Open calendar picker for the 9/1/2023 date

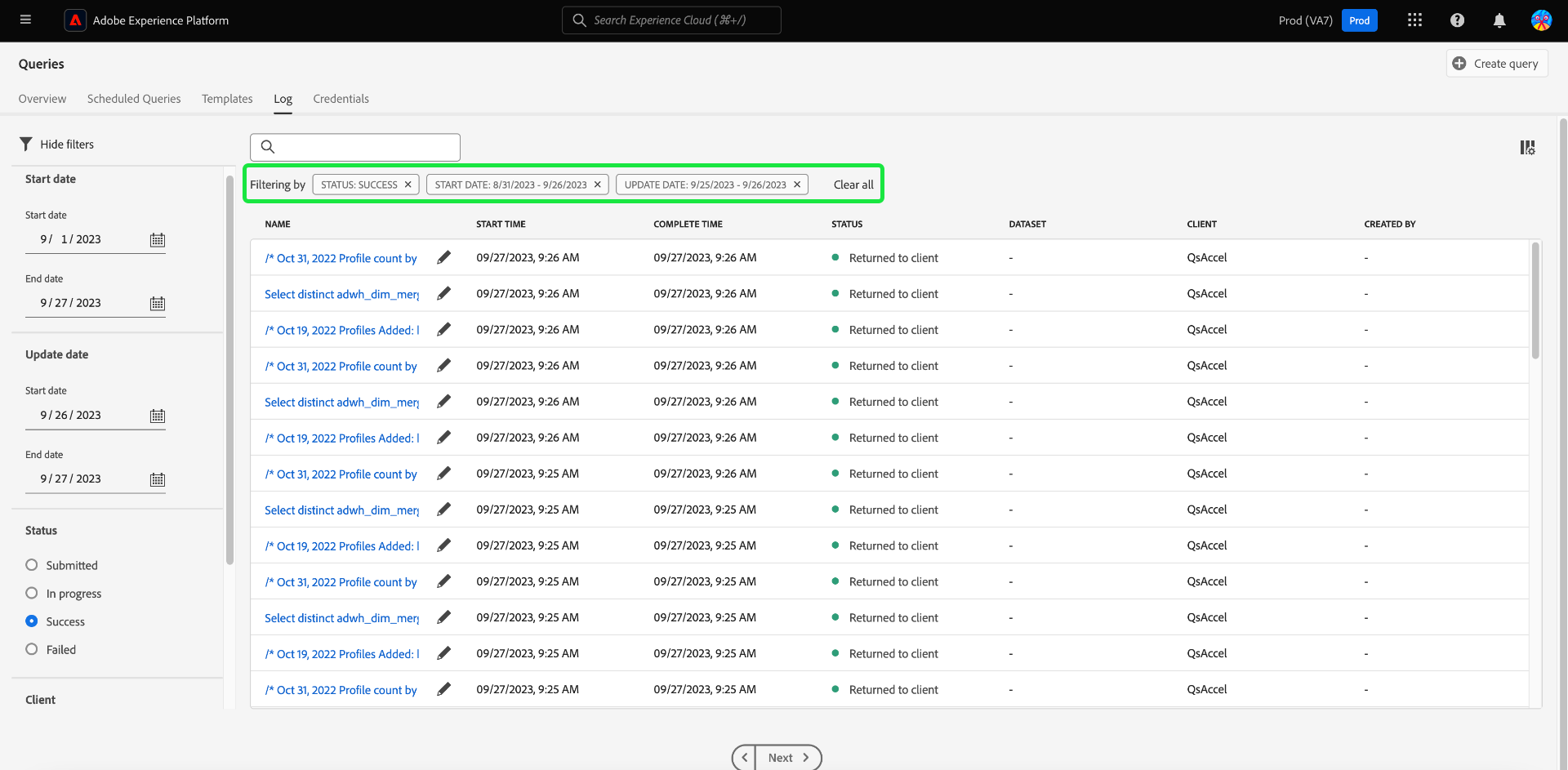coord(158,239)
